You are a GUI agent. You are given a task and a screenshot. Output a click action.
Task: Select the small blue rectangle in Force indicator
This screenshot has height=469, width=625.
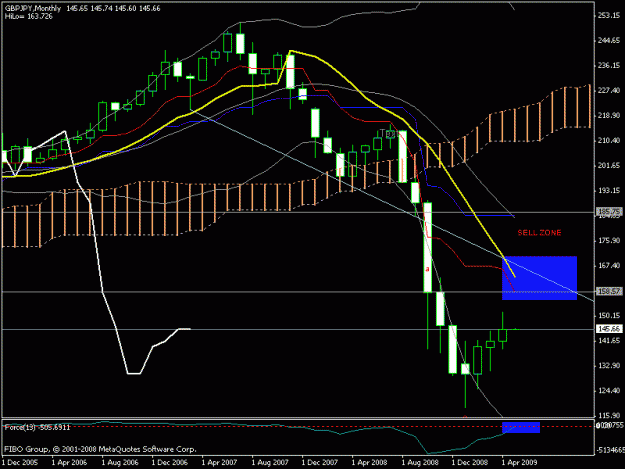(521, 427)
